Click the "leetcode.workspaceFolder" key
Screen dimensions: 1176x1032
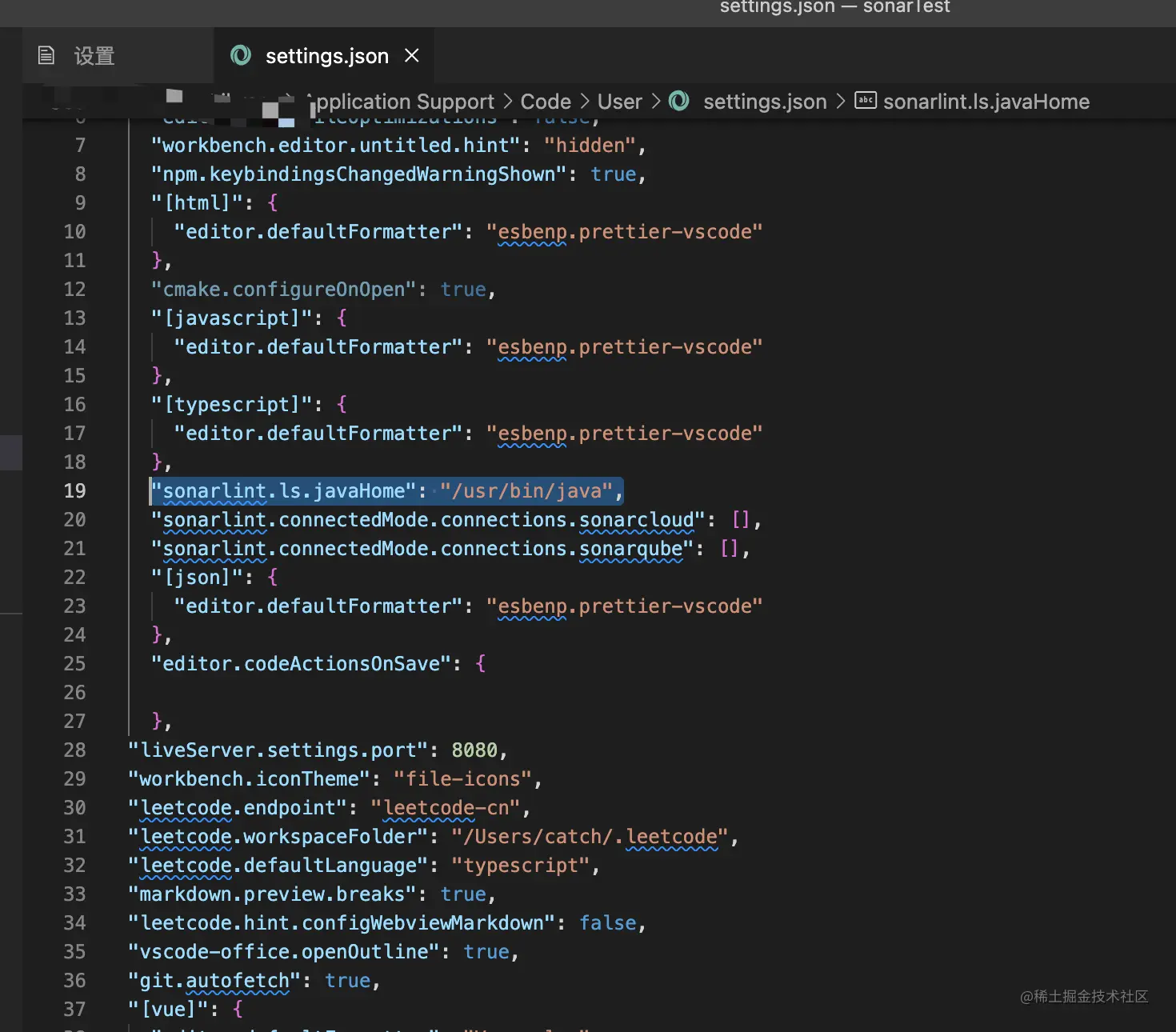pos(278,837)
